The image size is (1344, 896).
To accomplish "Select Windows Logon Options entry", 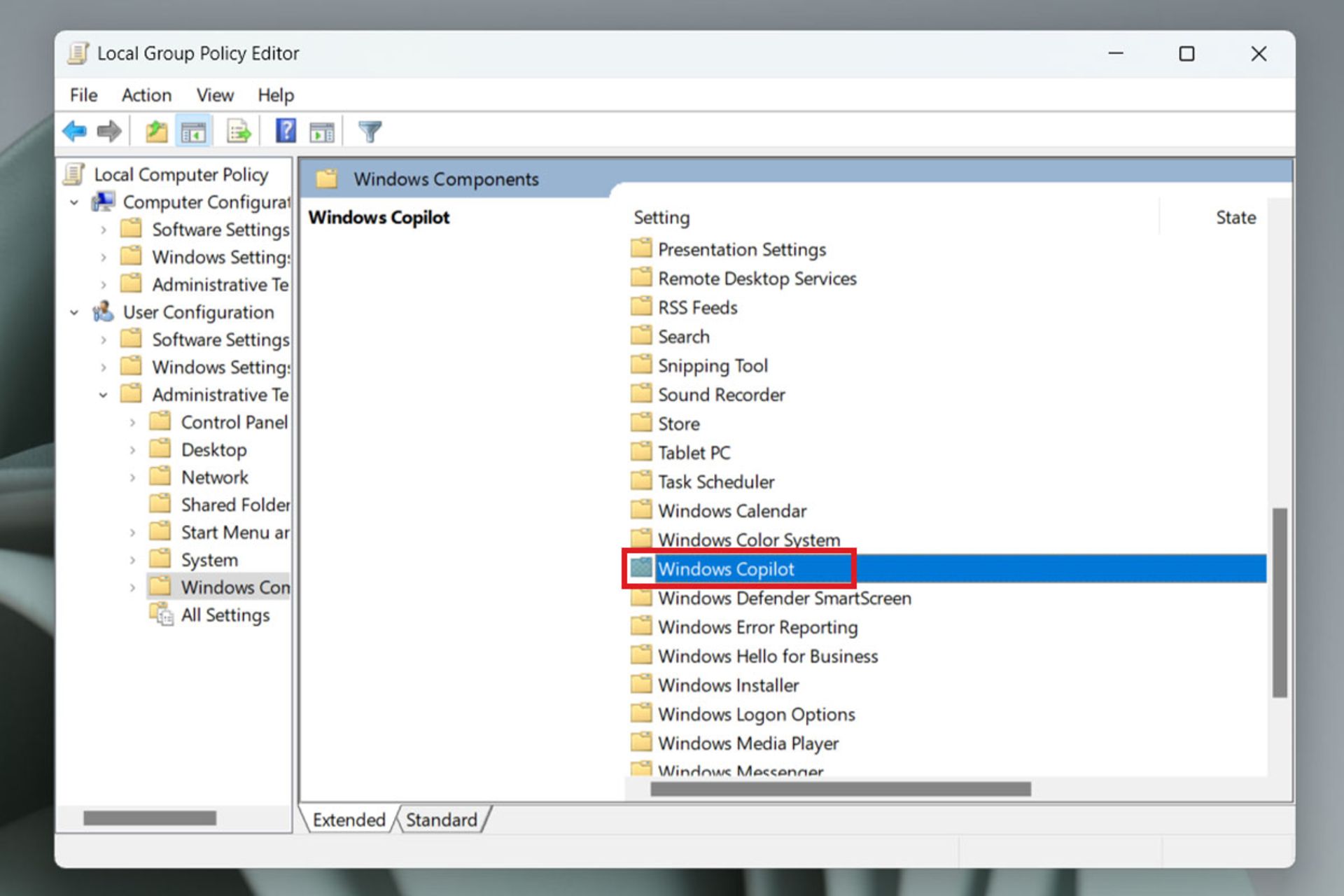I will tap(743, 714).
